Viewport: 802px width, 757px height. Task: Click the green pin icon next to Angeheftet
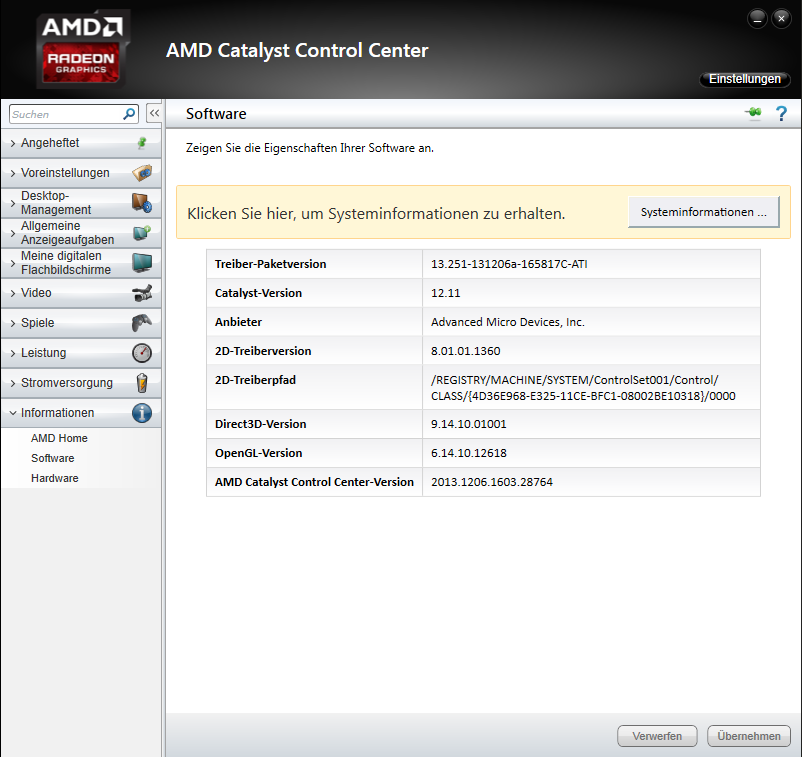[x=142, y=143]
